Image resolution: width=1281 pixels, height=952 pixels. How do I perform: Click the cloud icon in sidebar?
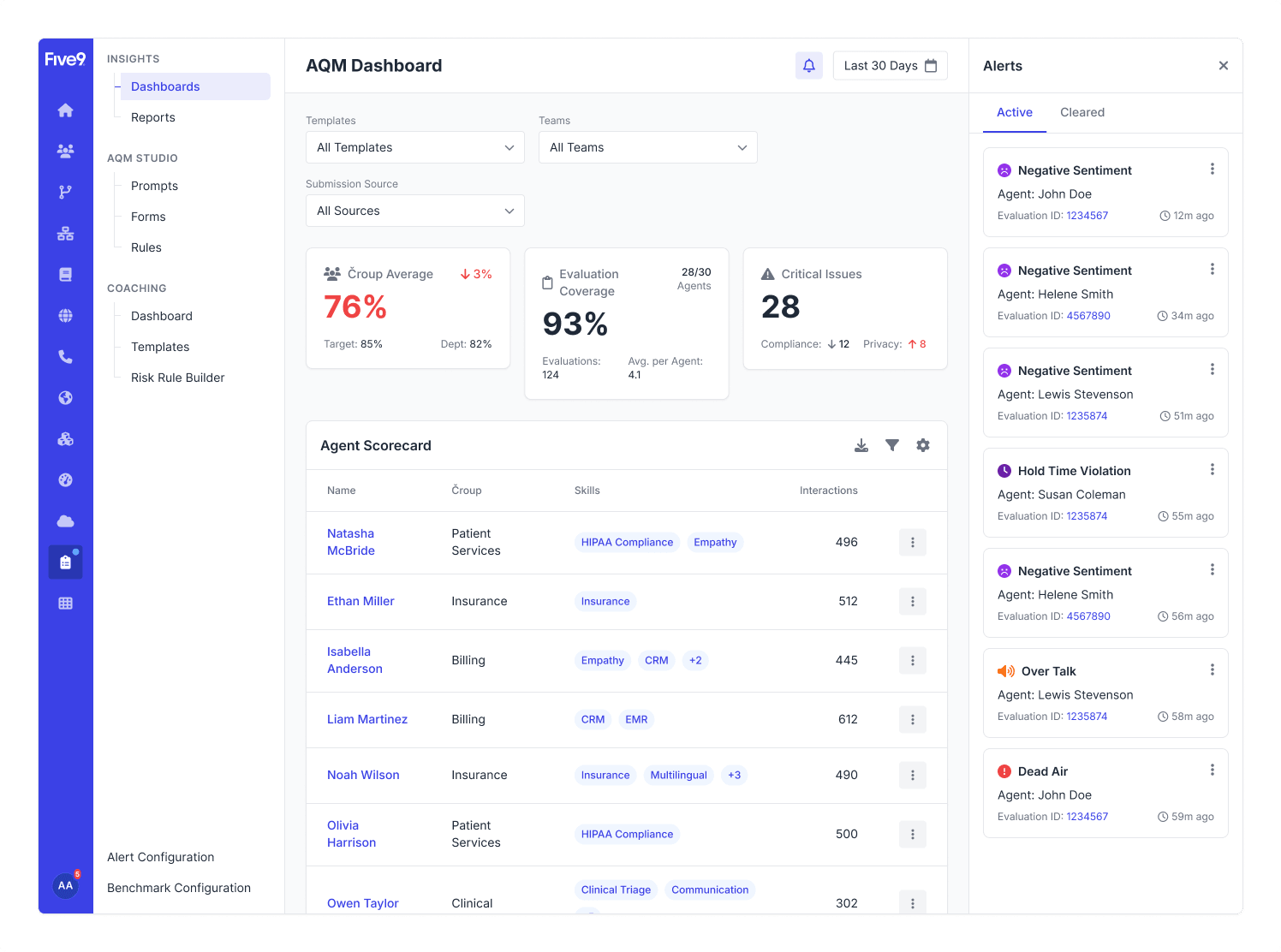pos(65,521)
